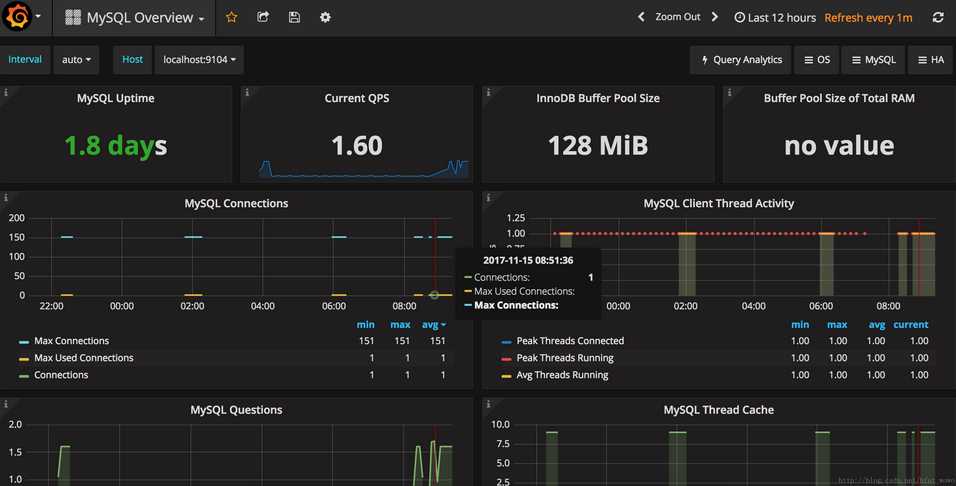
Task: Click the 1.8 days uptime value
Action: click(115, 146)
